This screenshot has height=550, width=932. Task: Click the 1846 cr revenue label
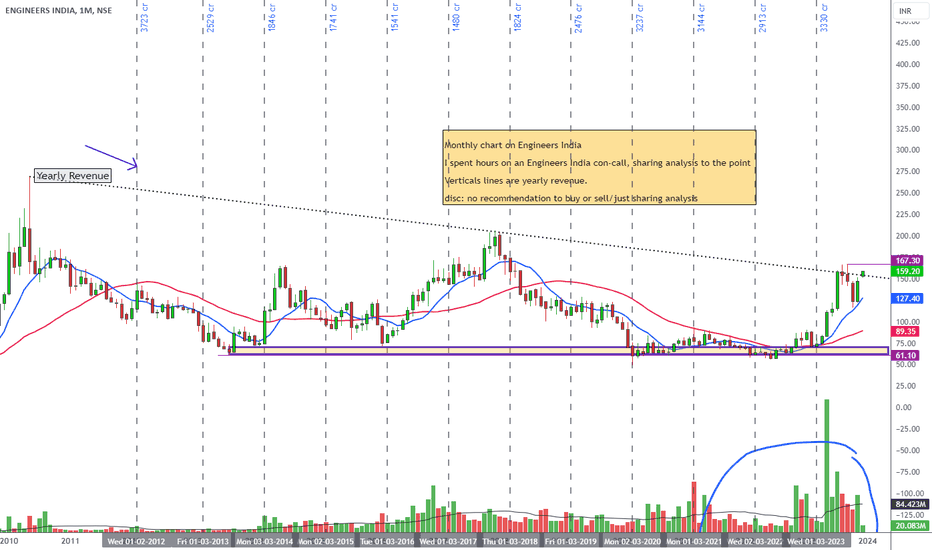pyautogui.click(x=272, y=17)
